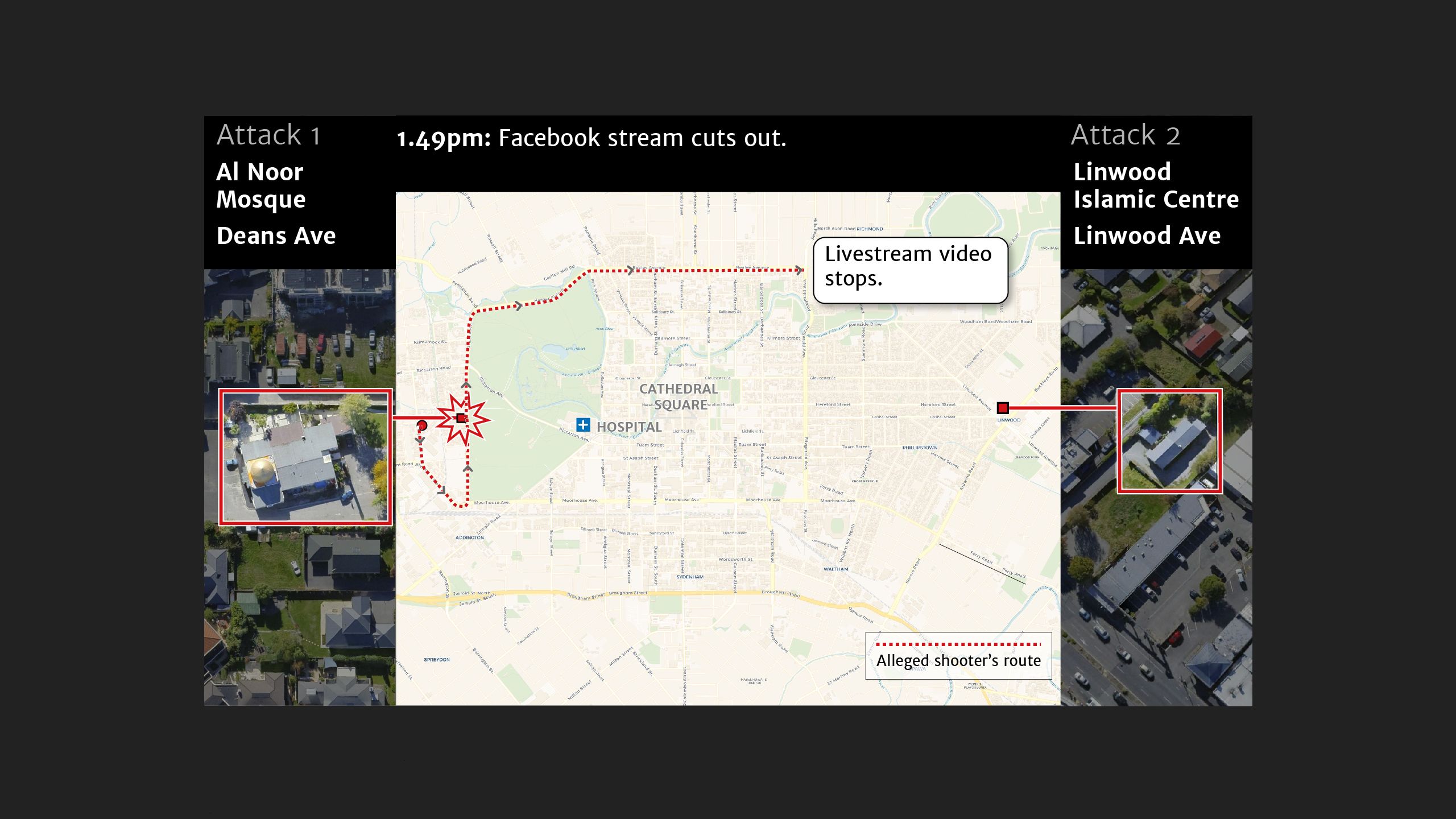
Task: Click the route arrow on Bealey Avenue
Action: click(x=630, y=270)
